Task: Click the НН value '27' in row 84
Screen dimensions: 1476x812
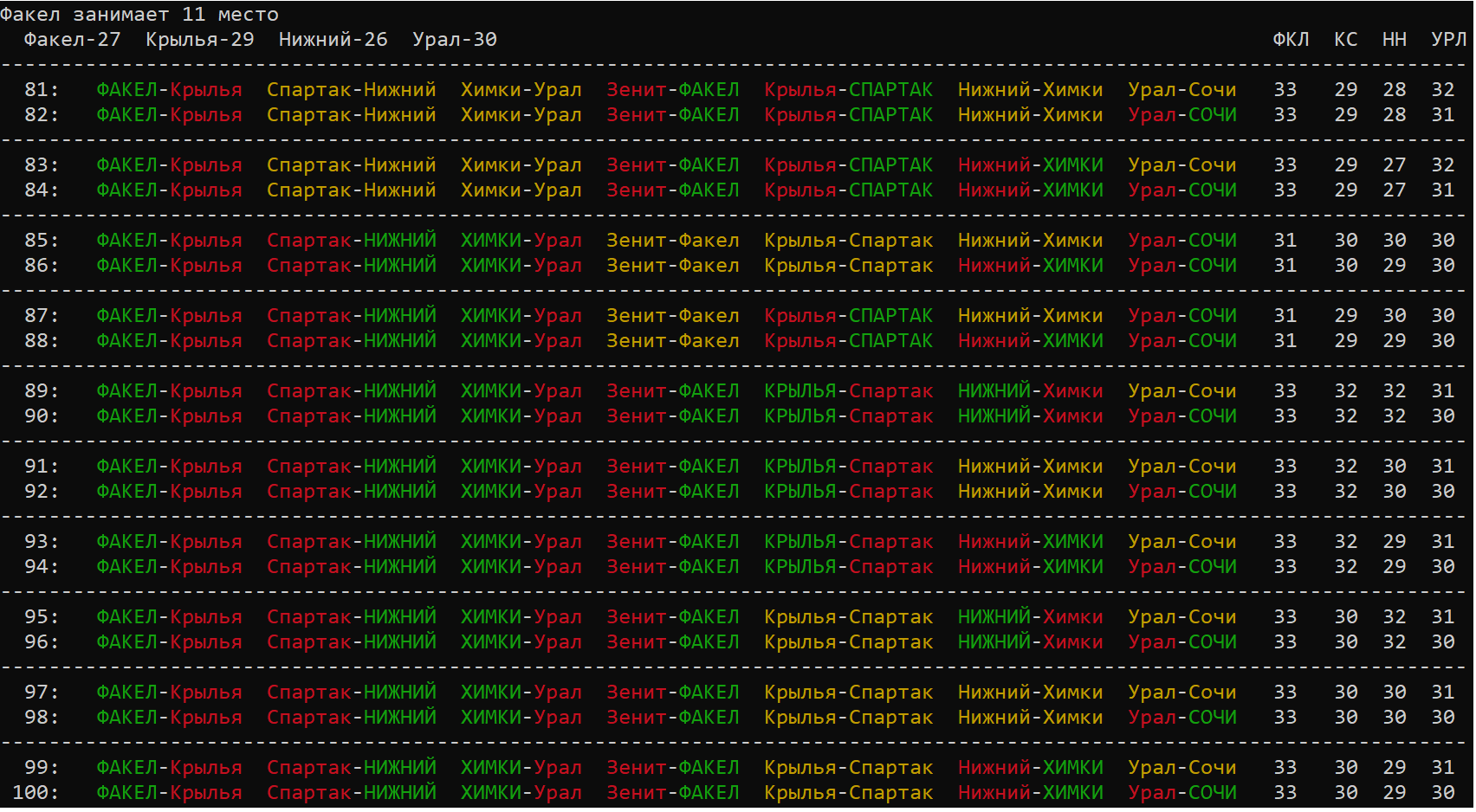Action: coord(1394,190)
